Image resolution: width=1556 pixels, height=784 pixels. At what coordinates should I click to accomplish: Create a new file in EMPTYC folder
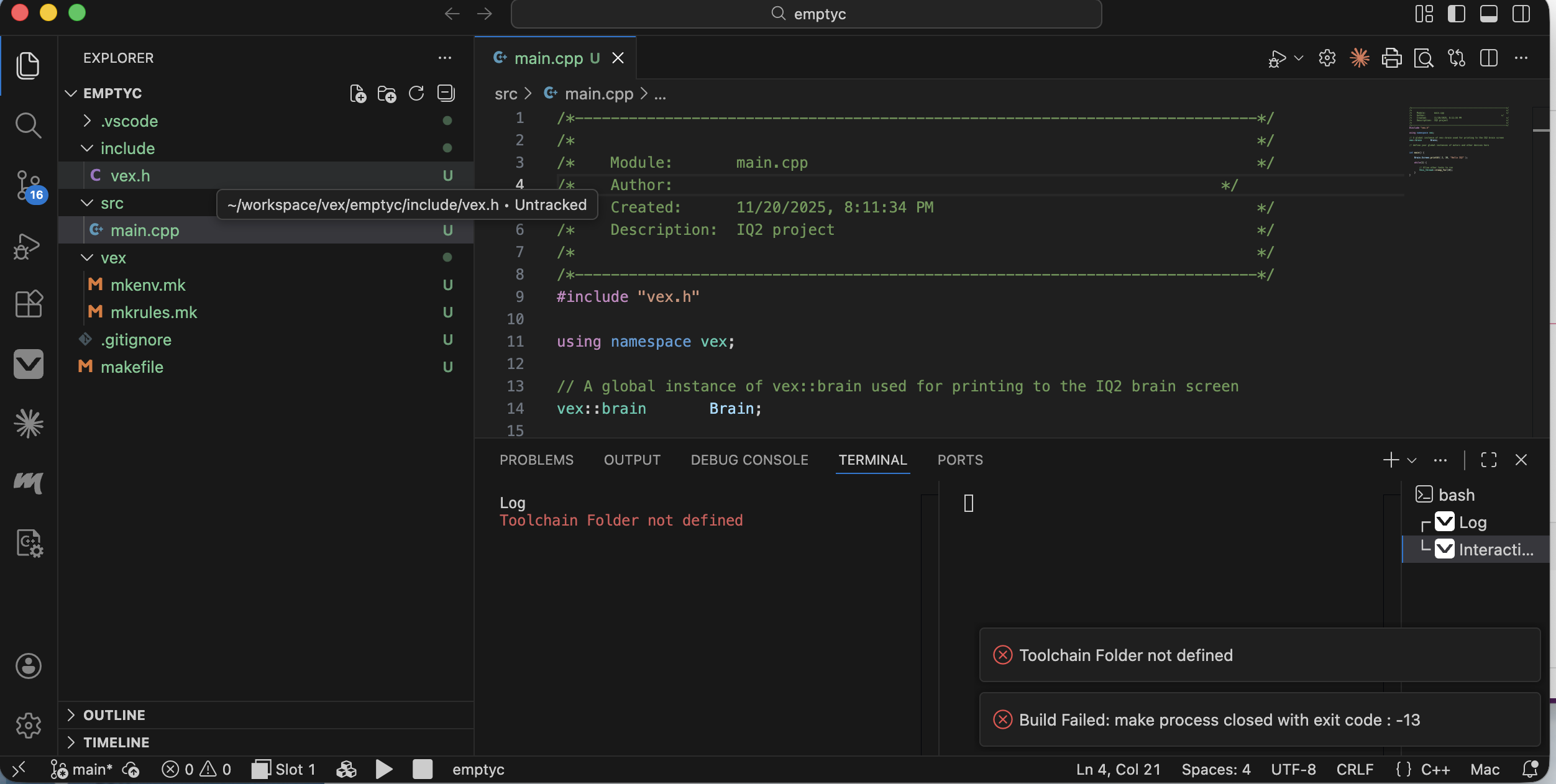(358, 94)
